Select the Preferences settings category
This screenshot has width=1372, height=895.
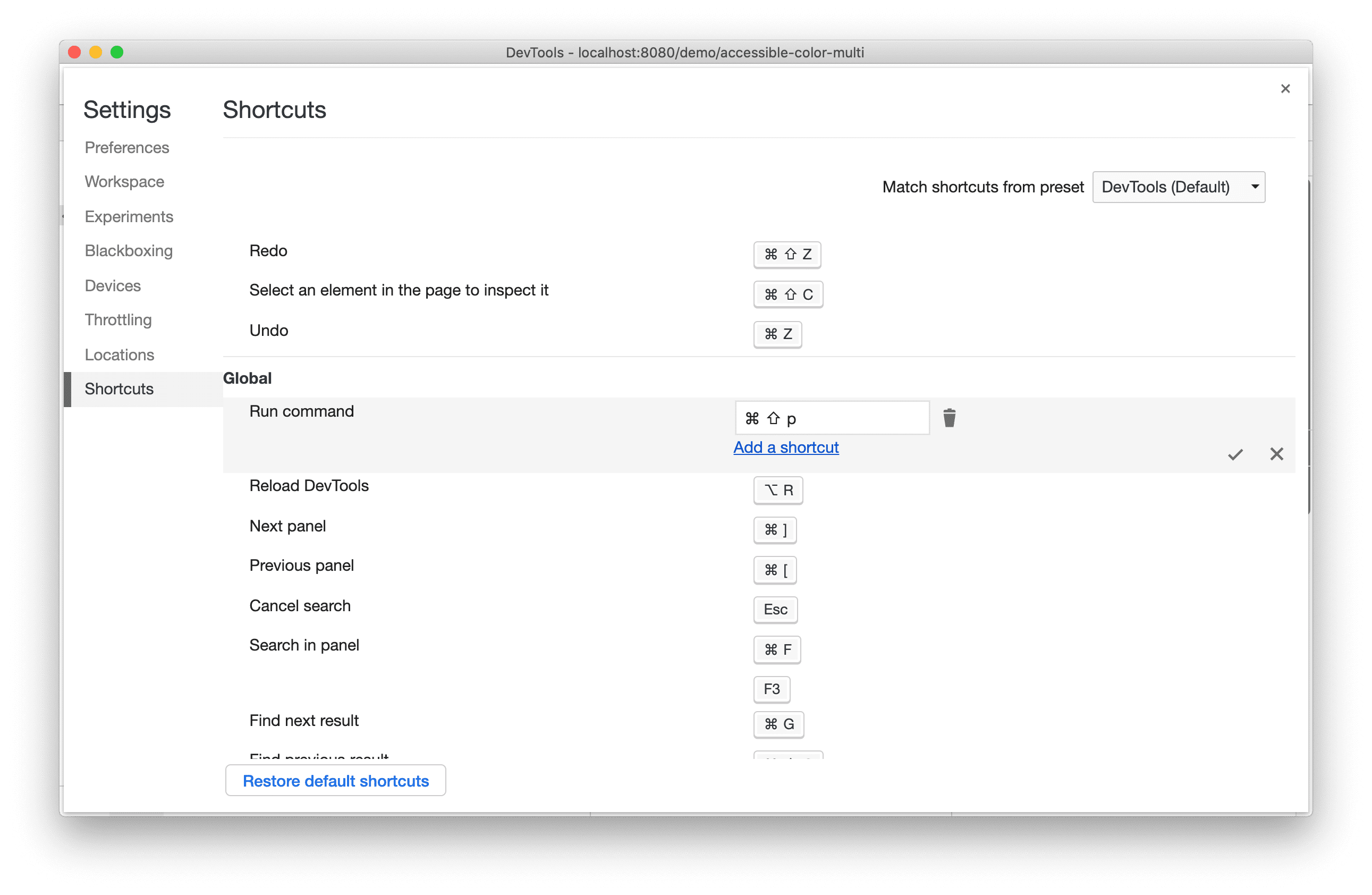tap(127, 146)
